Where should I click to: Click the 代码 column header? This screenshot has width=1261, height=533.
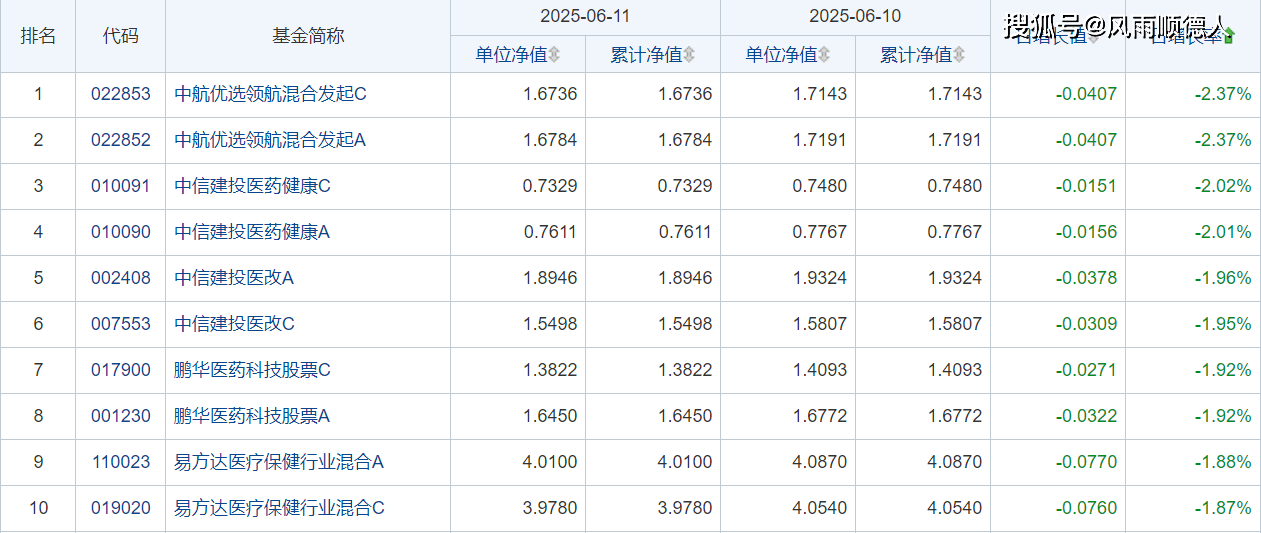(120, 36)
